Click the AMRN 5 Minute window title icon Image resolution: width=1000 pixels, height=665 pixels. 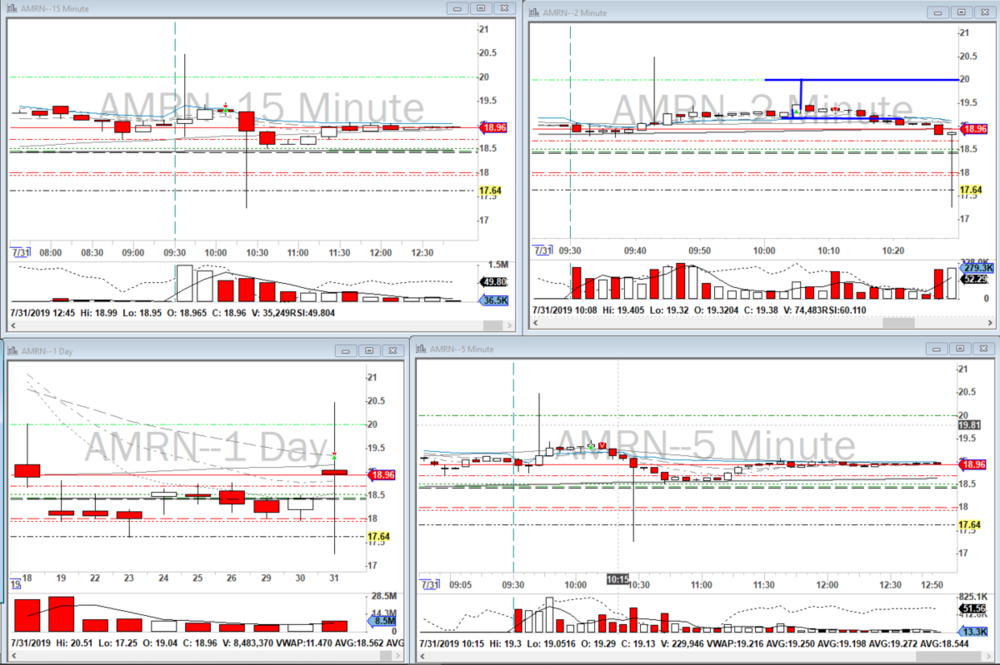point(421,349)
